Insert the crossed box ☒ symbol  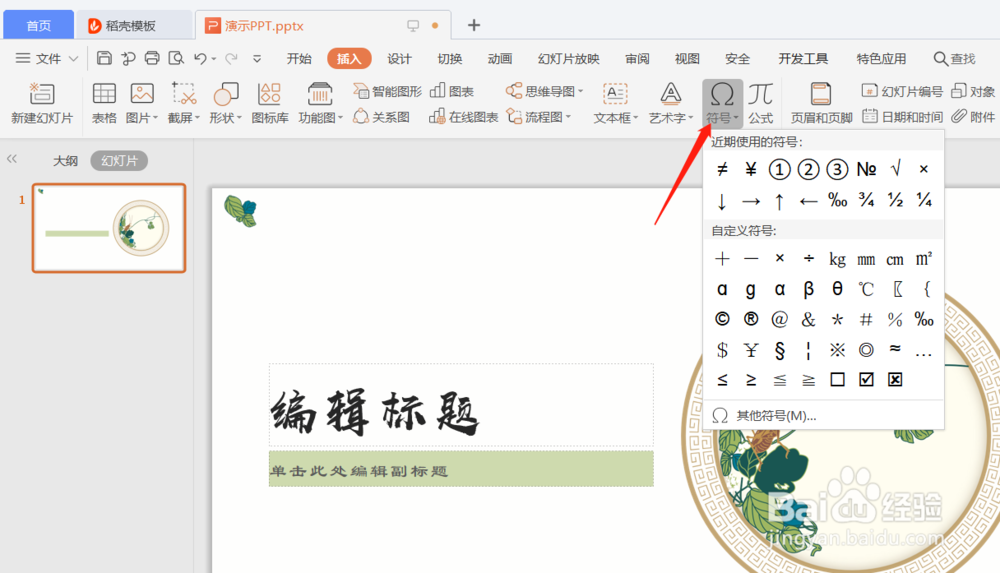pyautogui.click(x=895, y=380)
